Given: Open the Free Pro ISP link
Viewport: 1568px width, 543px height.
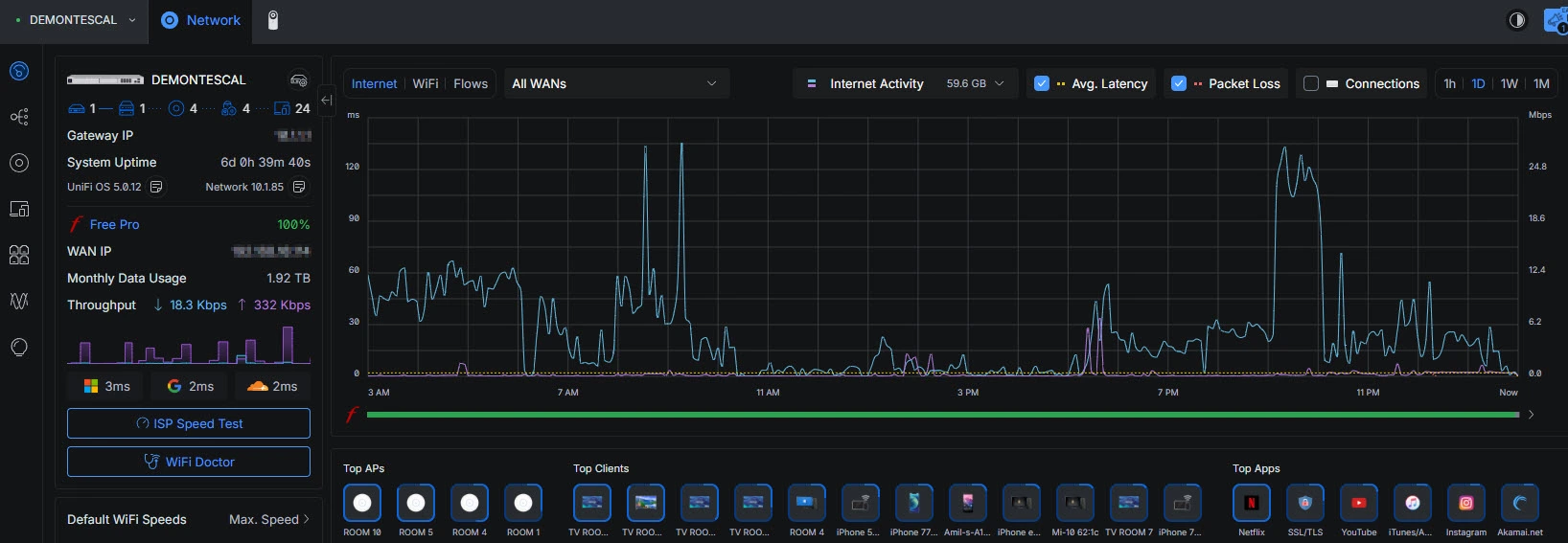Looking at the screenshot, I should pos(114,224).
